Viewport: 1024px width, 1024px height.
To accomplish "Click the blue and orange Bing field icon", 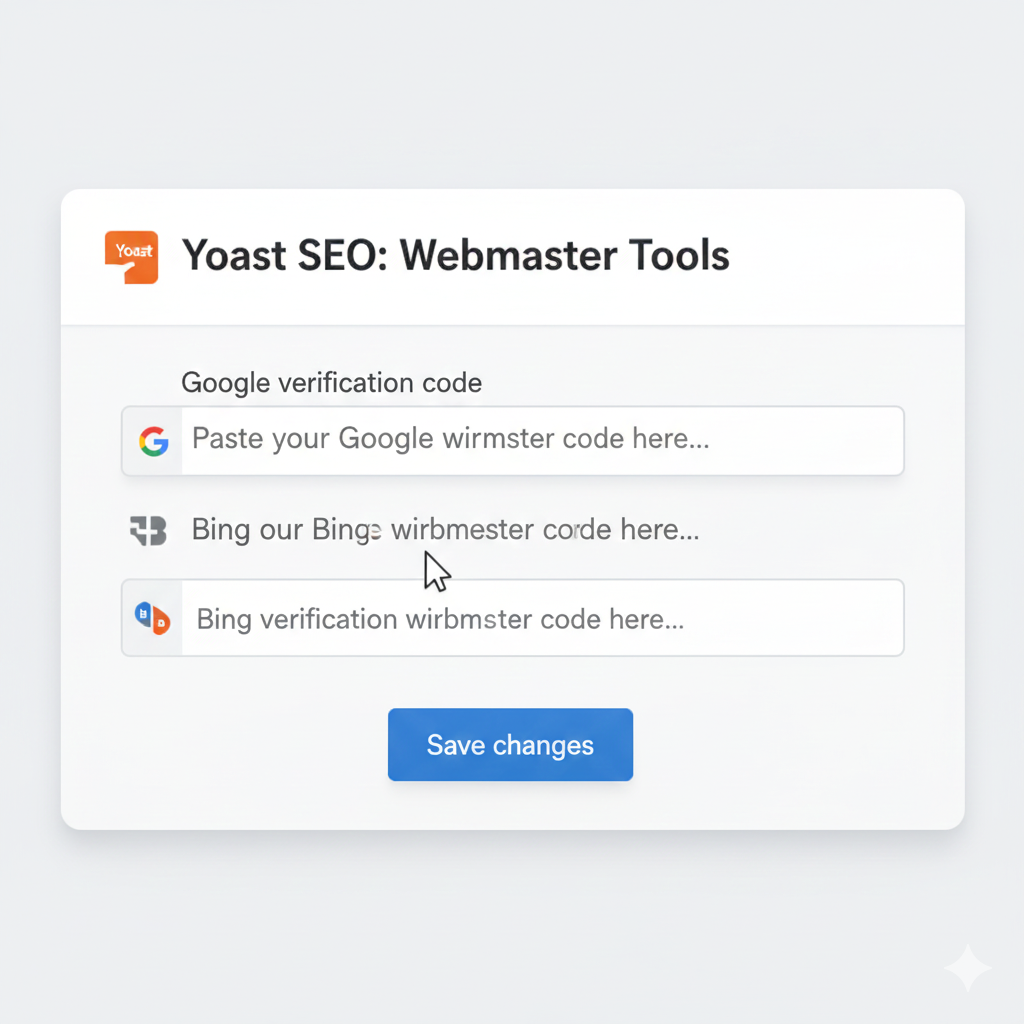I will coord(152,618).
